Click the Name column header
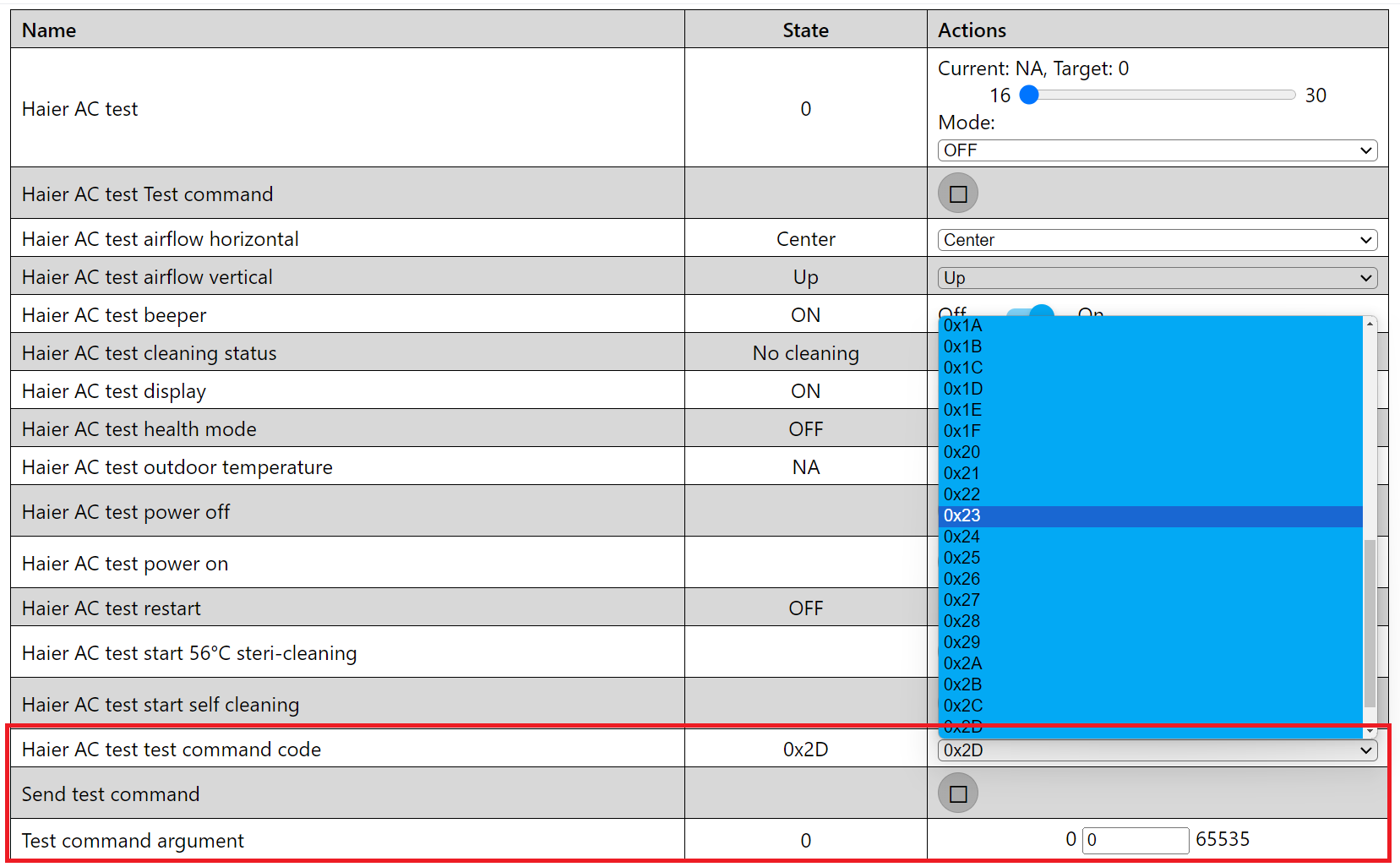Screen dimensions: 1400x867 click(x=49, y=30)
